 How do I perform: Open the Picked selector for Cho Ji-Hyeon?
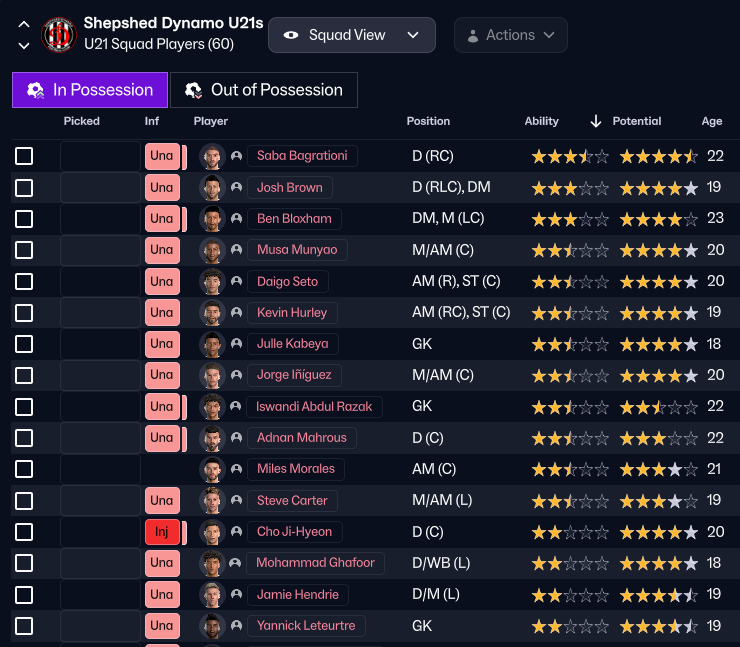tap(100, 532)
